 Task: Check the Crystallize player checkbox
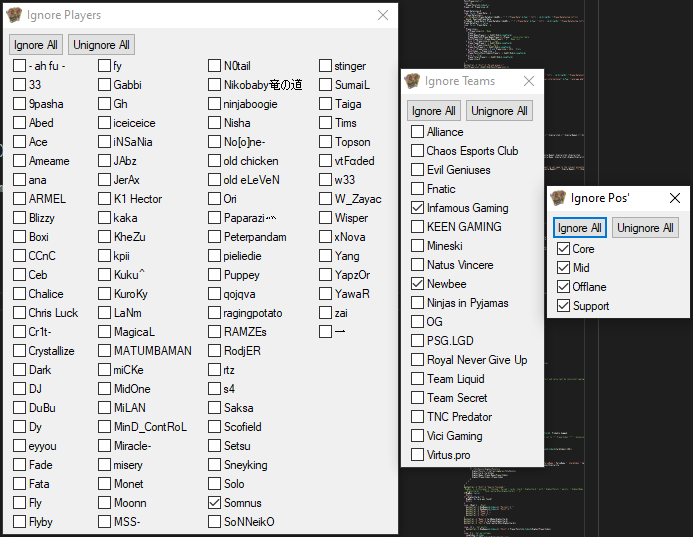19,350
